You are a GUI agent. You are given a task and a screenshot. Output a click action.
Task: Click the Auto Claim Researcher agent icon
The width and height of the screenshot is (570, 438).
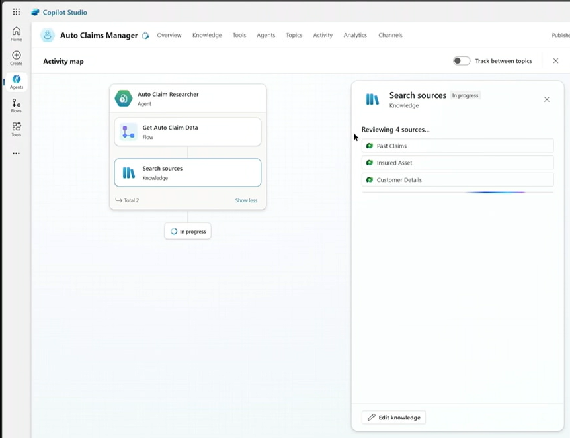click(x=124, y=99)
